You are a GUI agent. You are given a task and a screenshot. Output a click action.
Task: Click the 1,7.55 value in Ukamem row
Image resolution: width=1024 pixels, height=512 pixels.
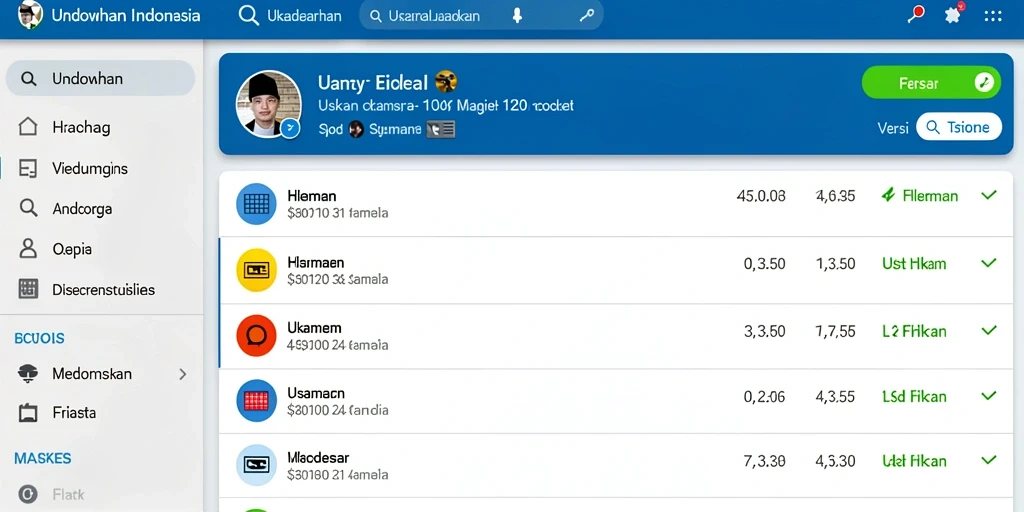tap(835, 331)
